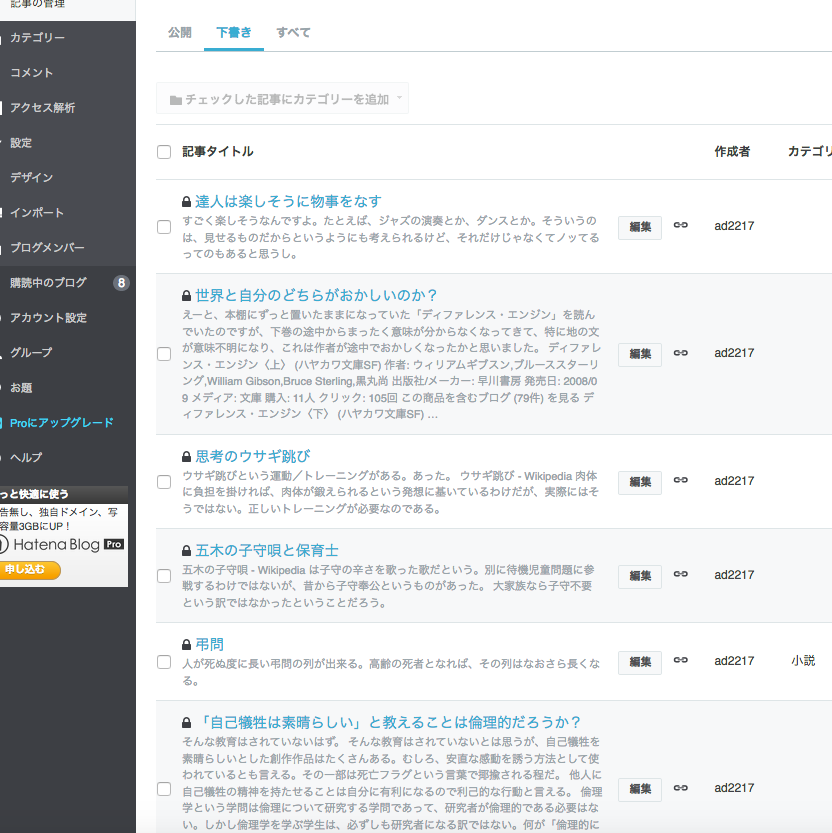Click 編集 for the 「自己犠牲は素晴らしい」 article

point(640,789)
